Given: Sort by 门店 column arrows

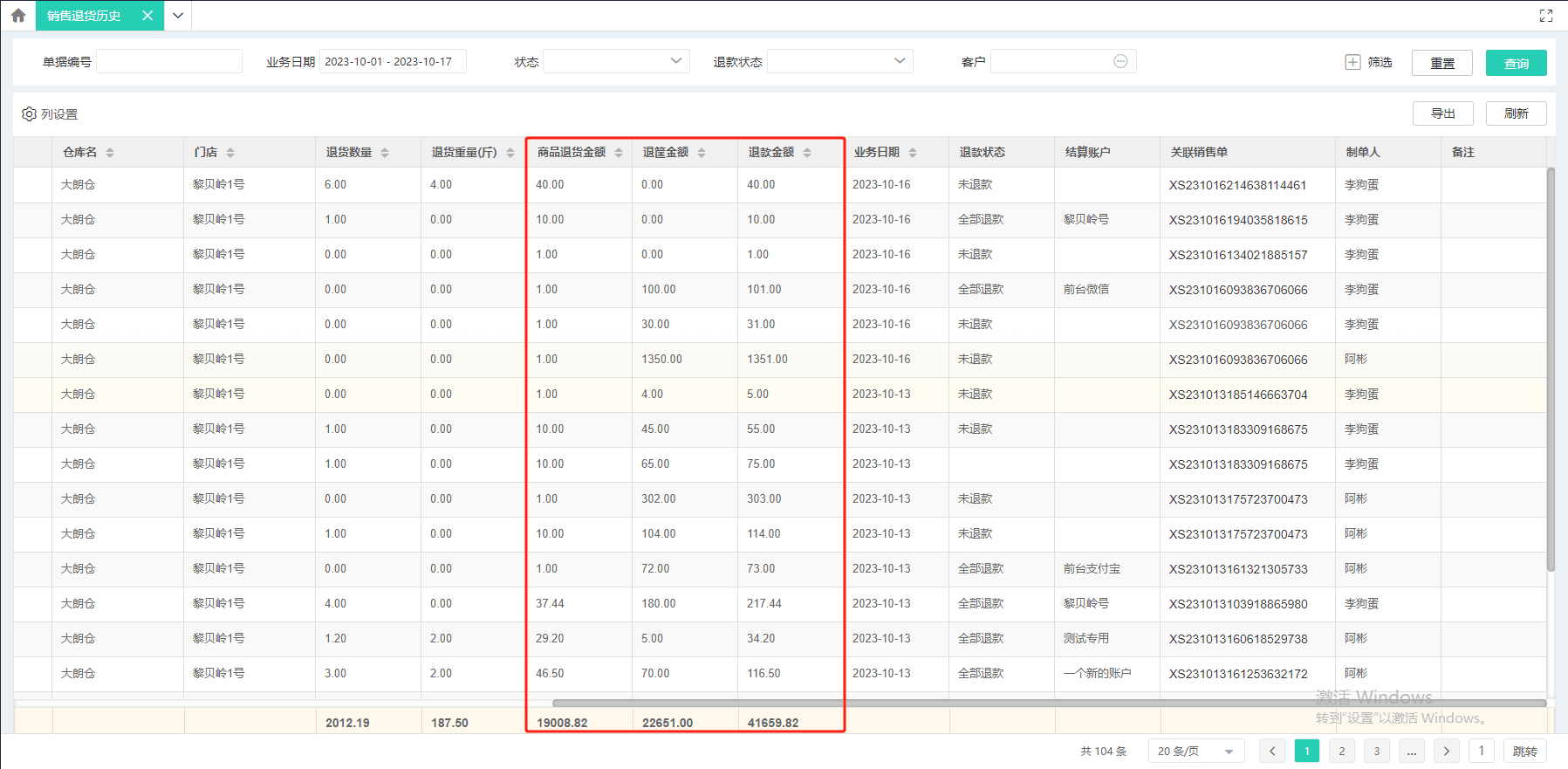Looking at the screenshot, I should pos(230,152).
